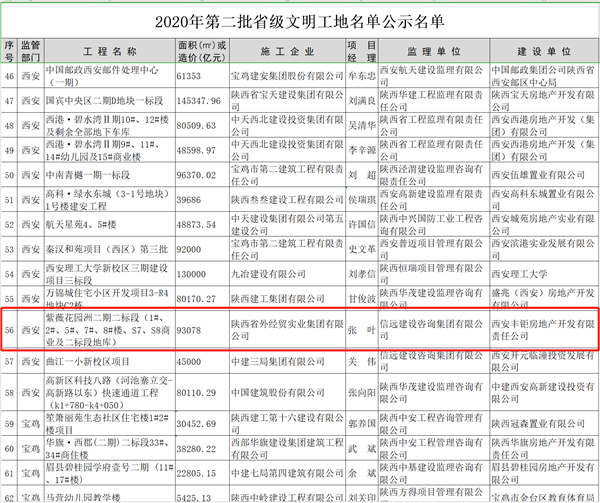
Task: Select project manager "史文革"
Action: 362,249
